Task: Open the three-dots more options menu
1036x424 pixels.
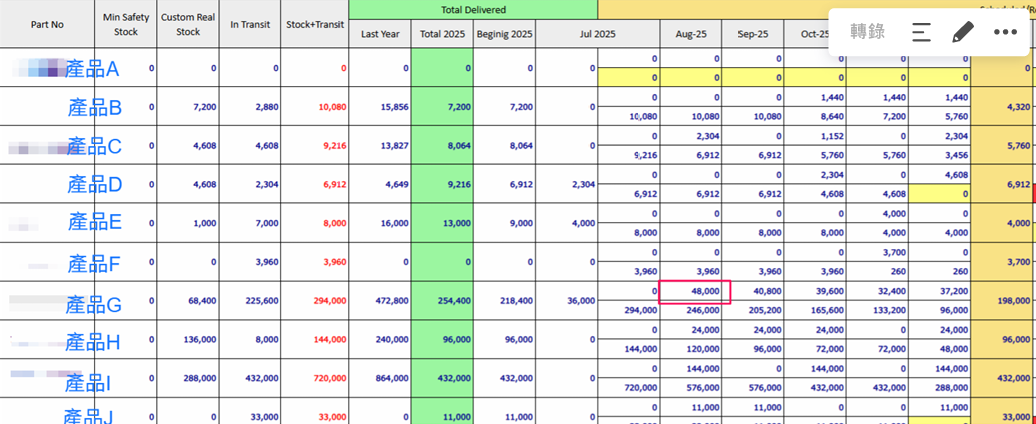Action: click(x=1005, y=31)
